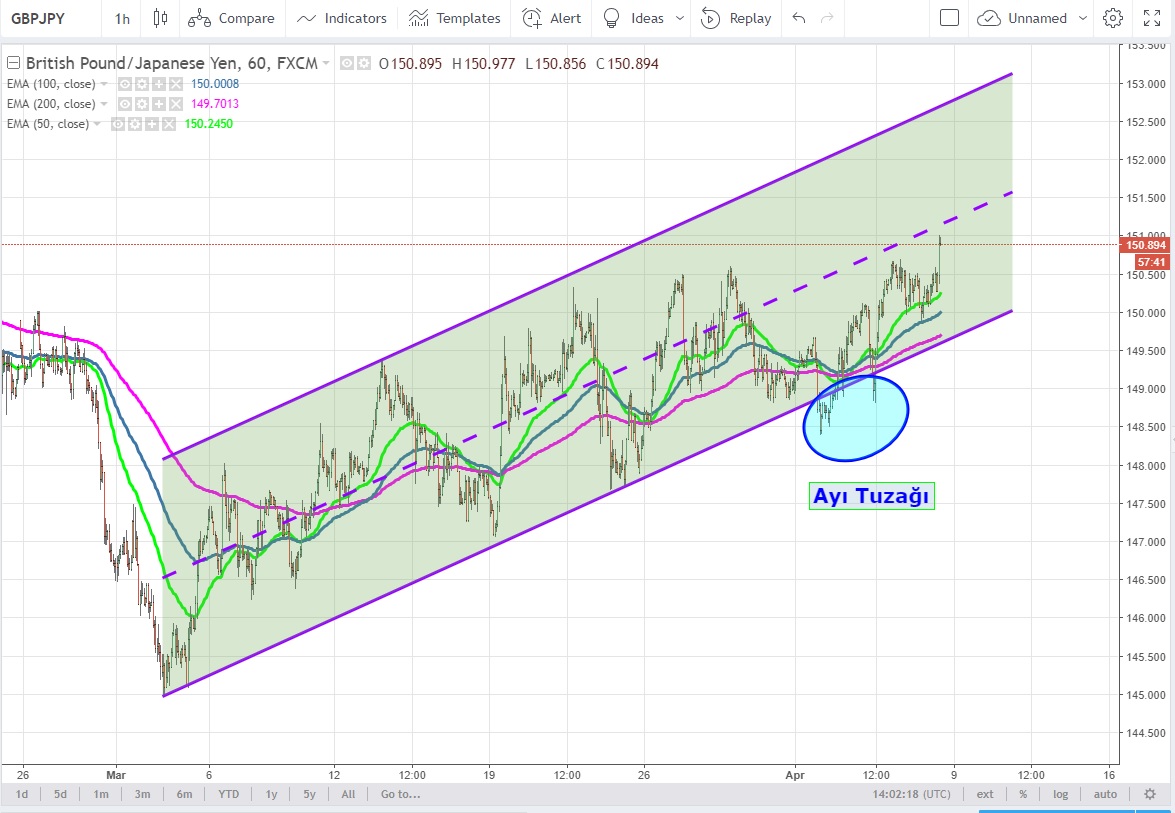This screenshot has height=813, width=1175.
Task: Enter fullscreen mode with the expand icon
Action: [x=1151, y=18]
